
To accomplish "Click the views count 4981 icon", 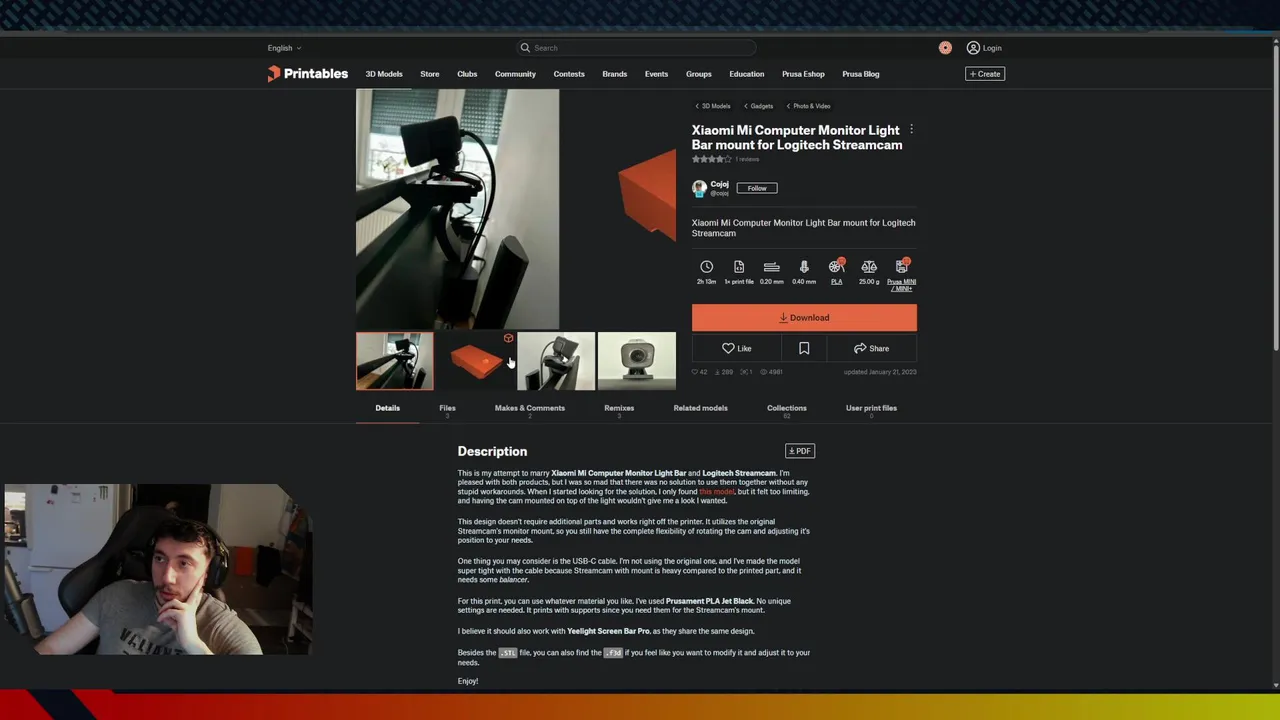I will 764,372.
